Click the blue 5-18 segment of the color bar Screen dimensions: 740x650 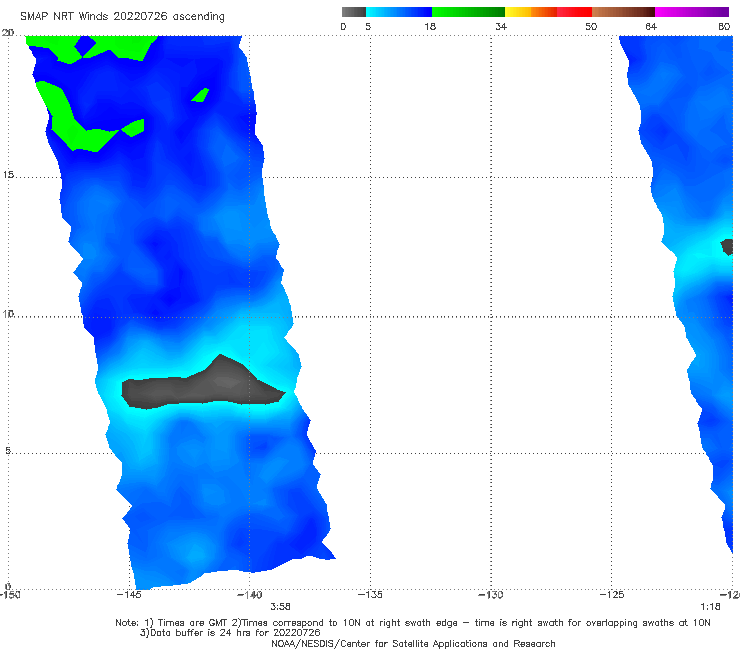(399, 12)
